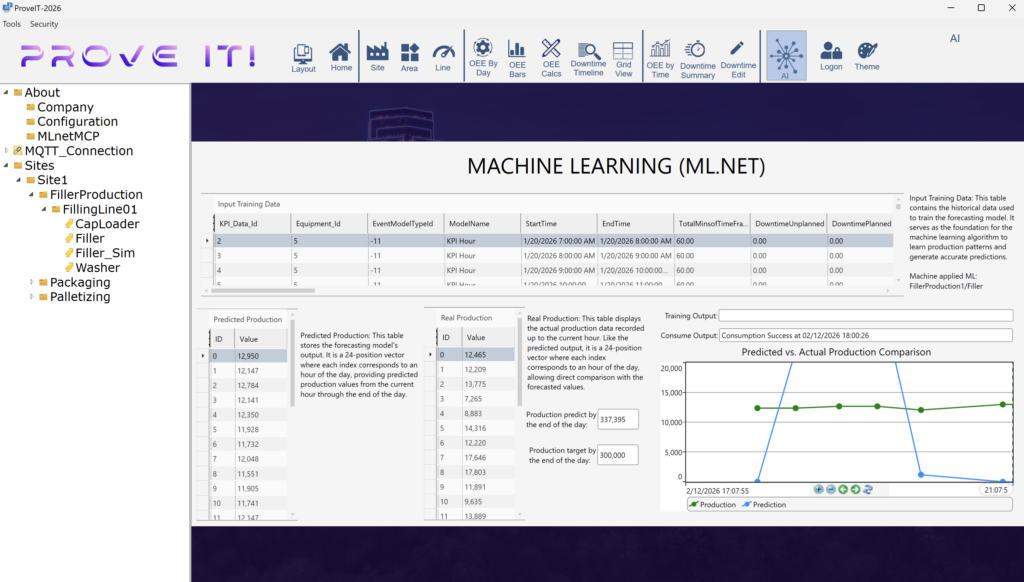Expand the Packaging folder node
The height and width of the screenshot is (582, 1024).
[x=31, y=282]
